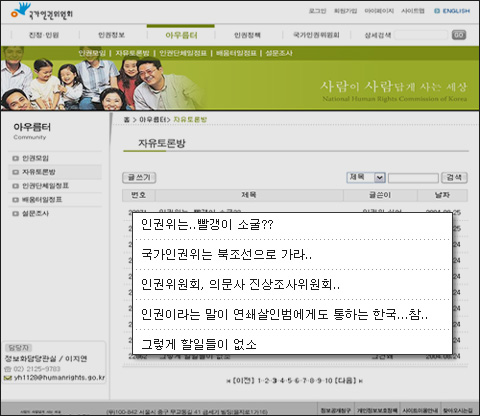
Task: Open 인권단체일정표 in the green submenu bar
Action: 183,53
